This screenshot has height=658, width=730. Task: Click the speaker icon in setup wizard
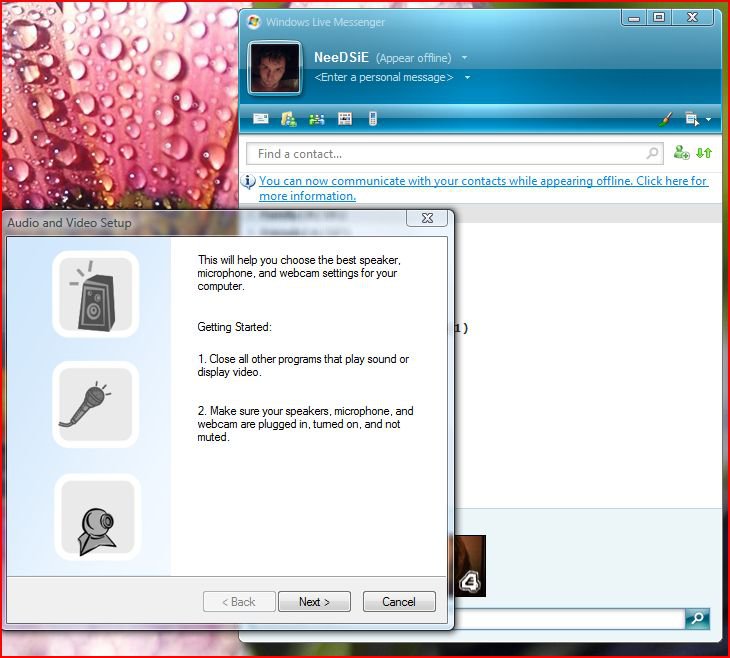coord(96,294)
